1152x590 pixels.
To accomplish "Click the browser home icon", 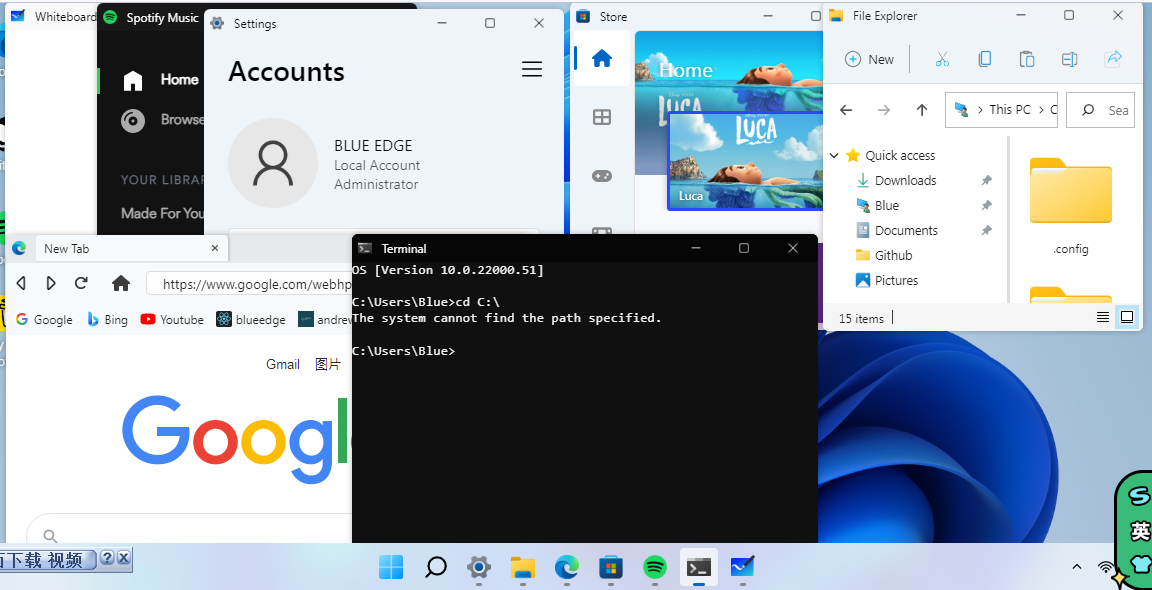I will click(x=121, y=283).
